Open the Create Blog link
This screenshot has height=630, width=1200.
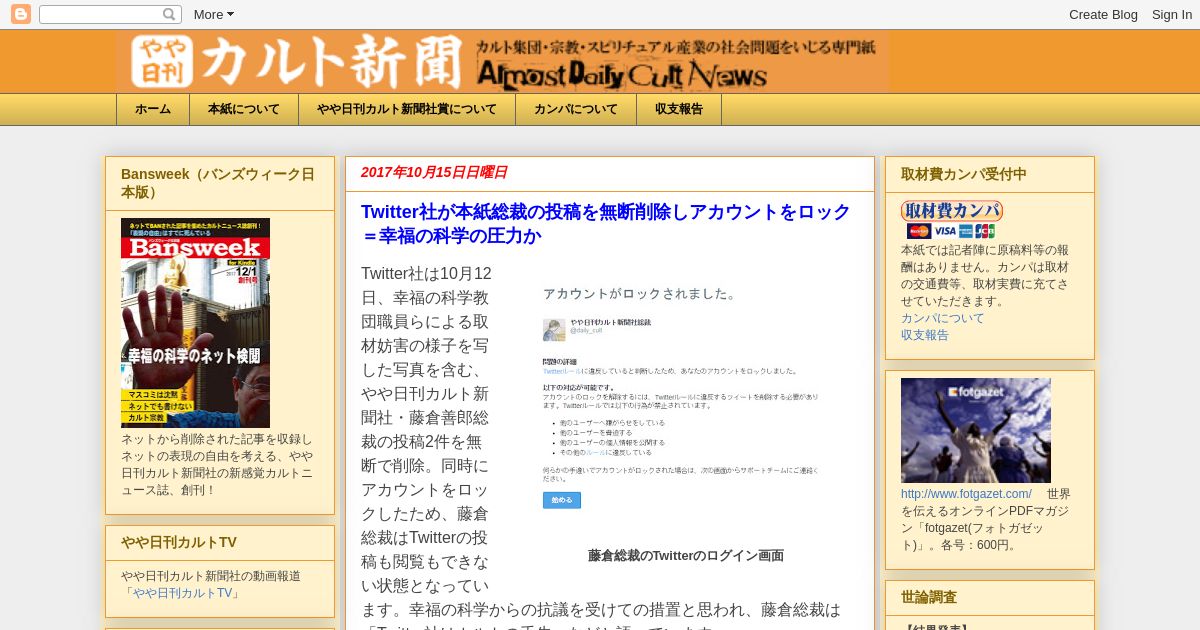coord(1103,14)
